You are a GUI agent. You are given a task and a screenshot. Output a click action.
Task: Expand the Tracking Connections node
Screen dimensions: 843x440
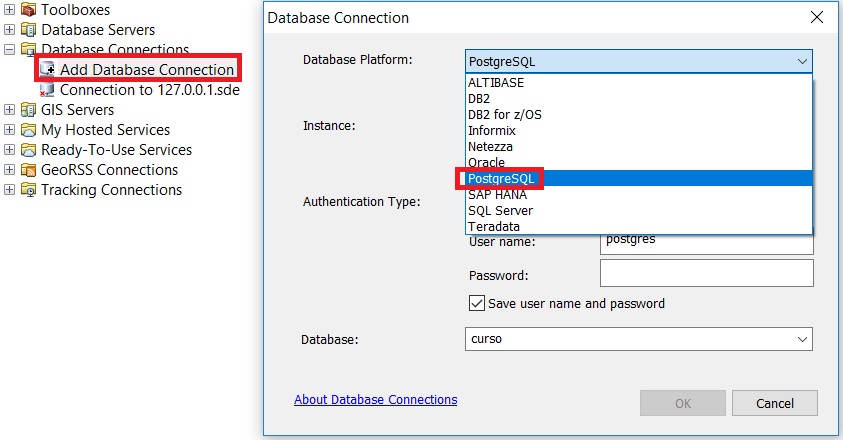(9, 190)
